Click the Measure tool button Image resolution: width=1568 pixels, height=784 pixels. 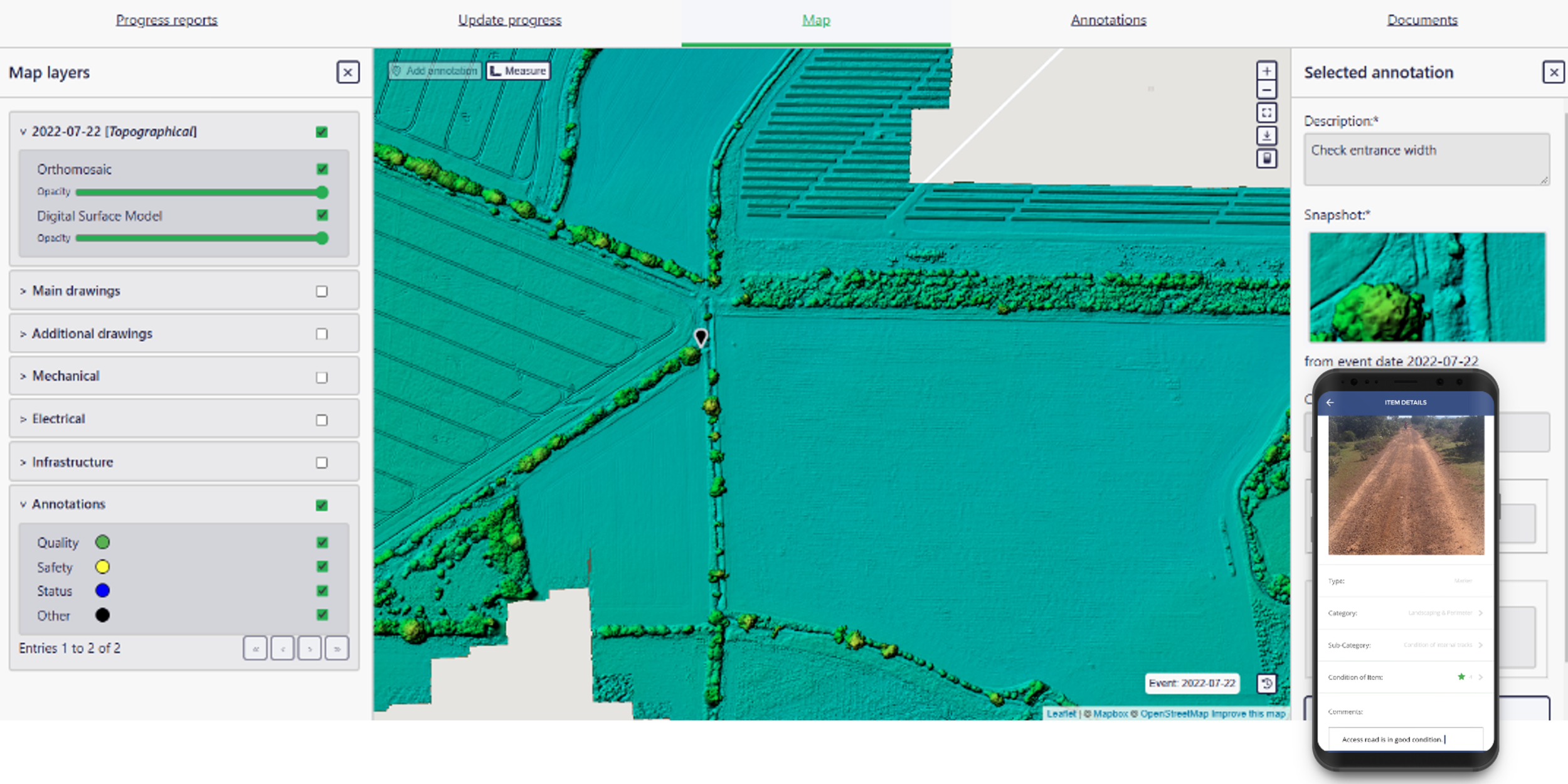point(518,71)
